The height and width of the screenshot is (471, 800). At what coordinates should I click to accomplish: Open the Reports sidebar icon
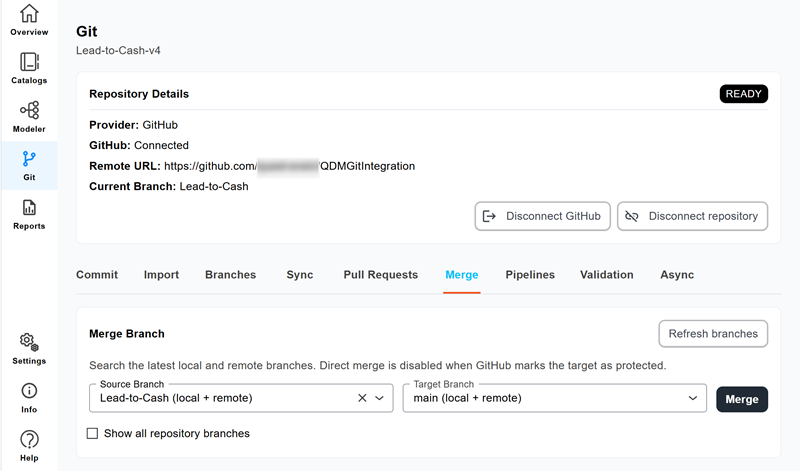pos(29,207)
